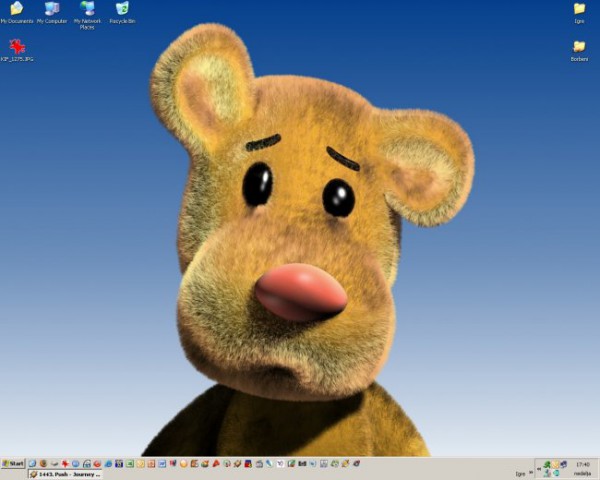600x480 pixels.
Task: Select the KIF_1275.JPG image file
Action: (x=16, y=50)
